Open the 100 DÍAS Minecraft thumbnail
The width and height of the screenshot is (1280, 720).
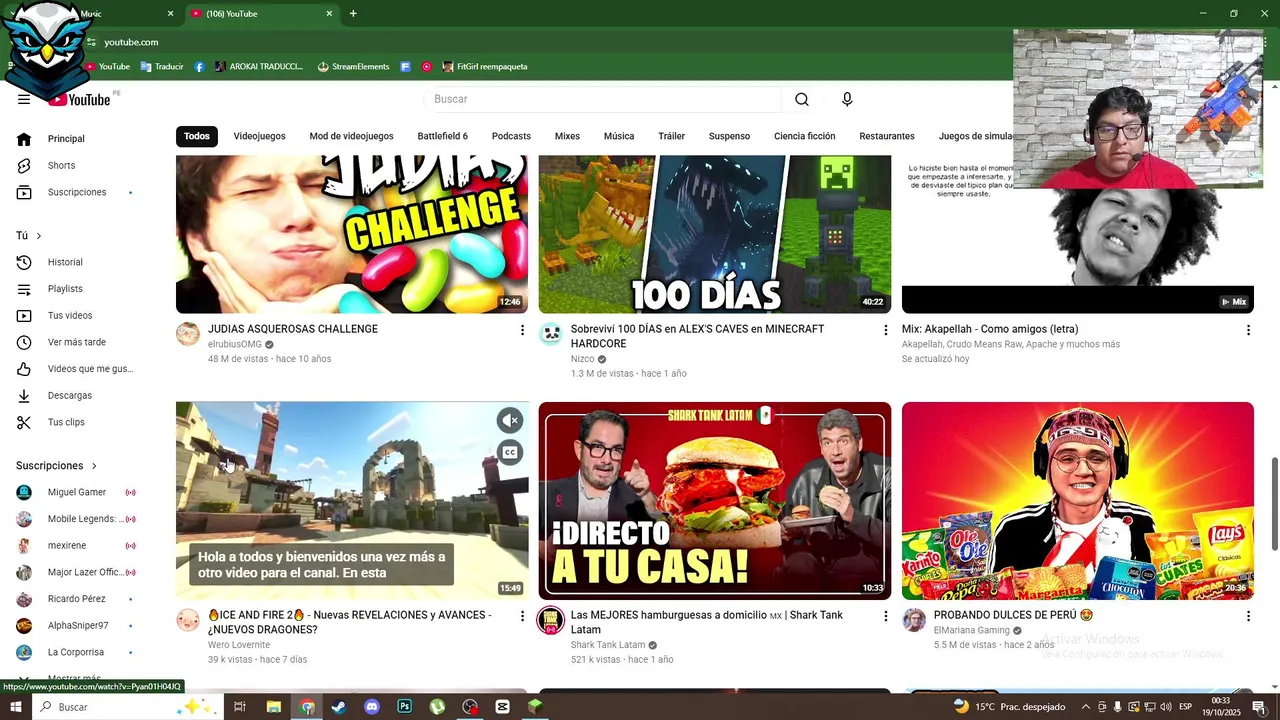pos(715,234)
